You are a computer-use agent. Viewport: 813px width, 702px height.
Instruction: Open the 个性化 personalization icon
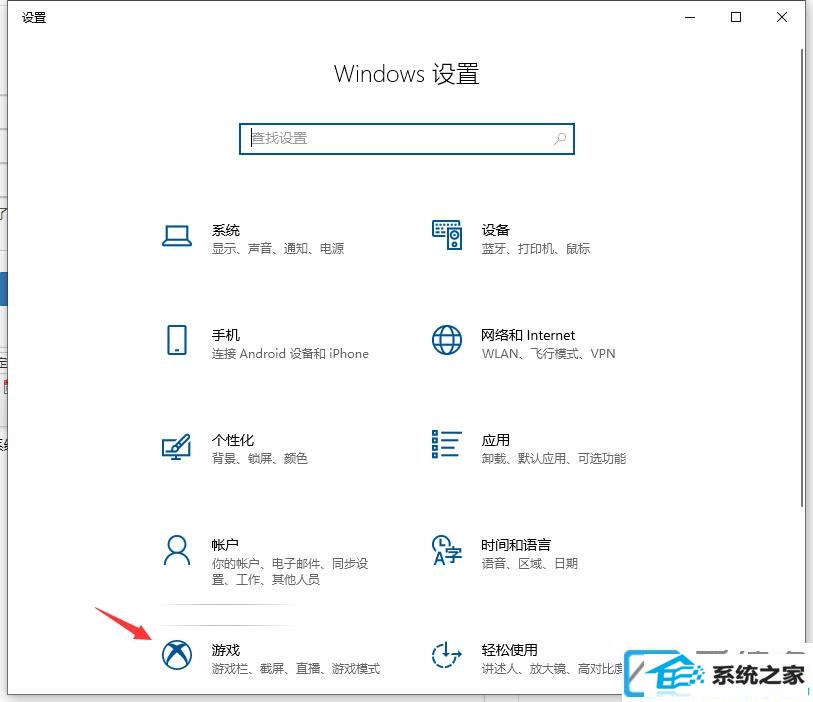(177, 446)
